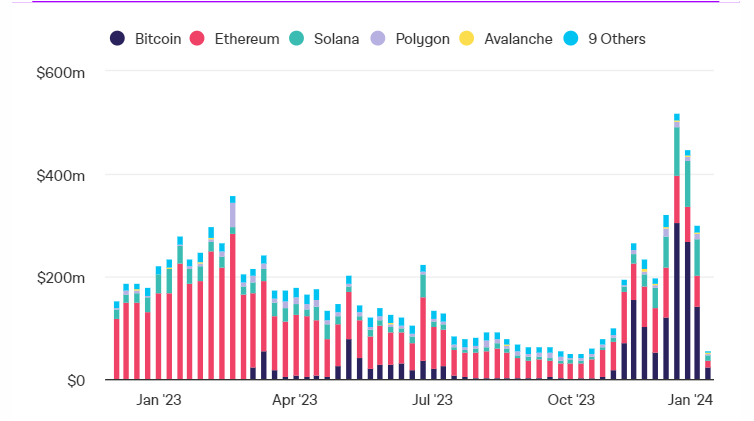This screenshot has width=754, height=421.
Task: Click the Jul '23 axis label
Action: click(433, 400)
